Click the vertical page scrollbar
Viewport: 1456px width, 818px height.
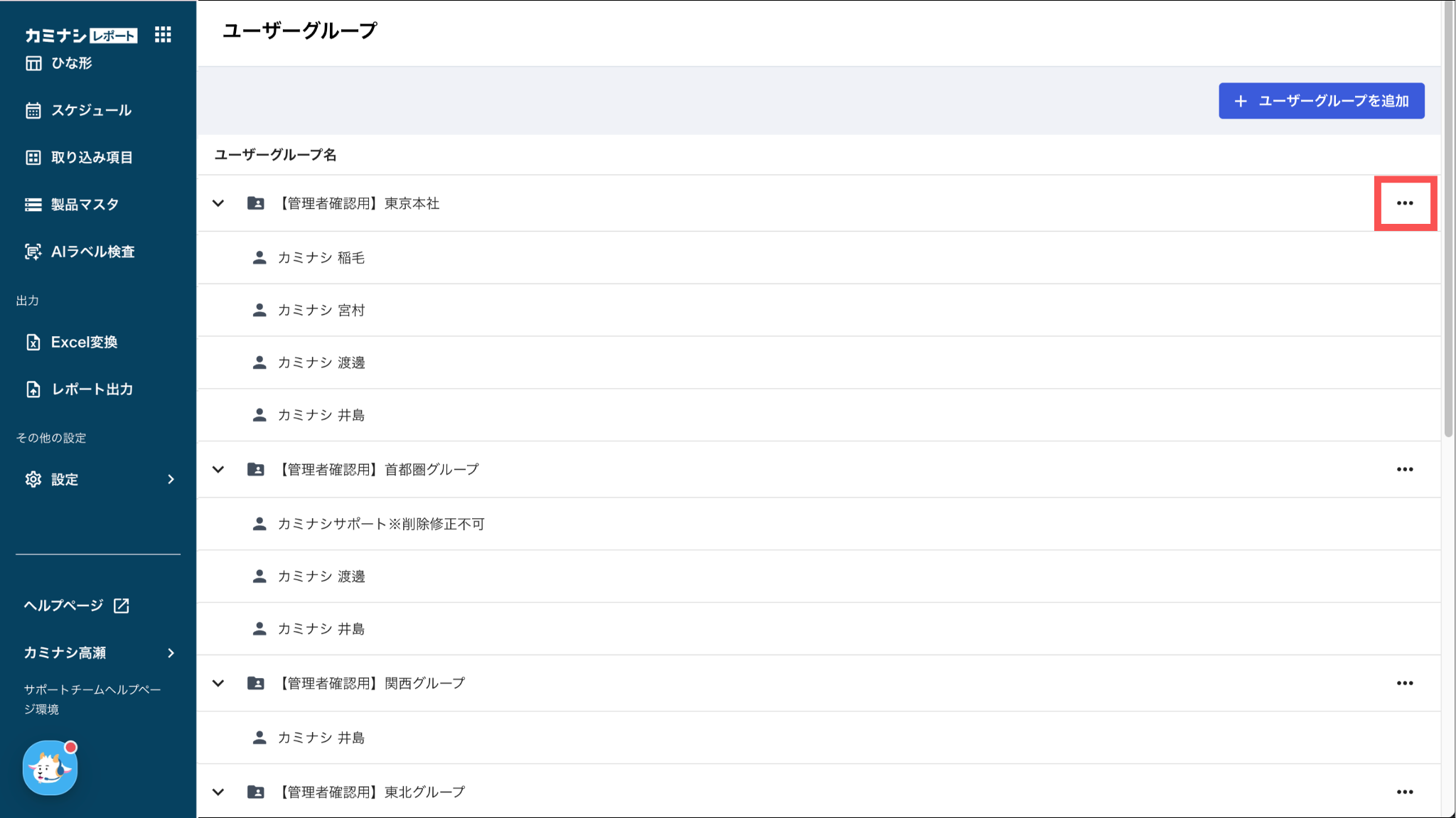(1449, 220)
